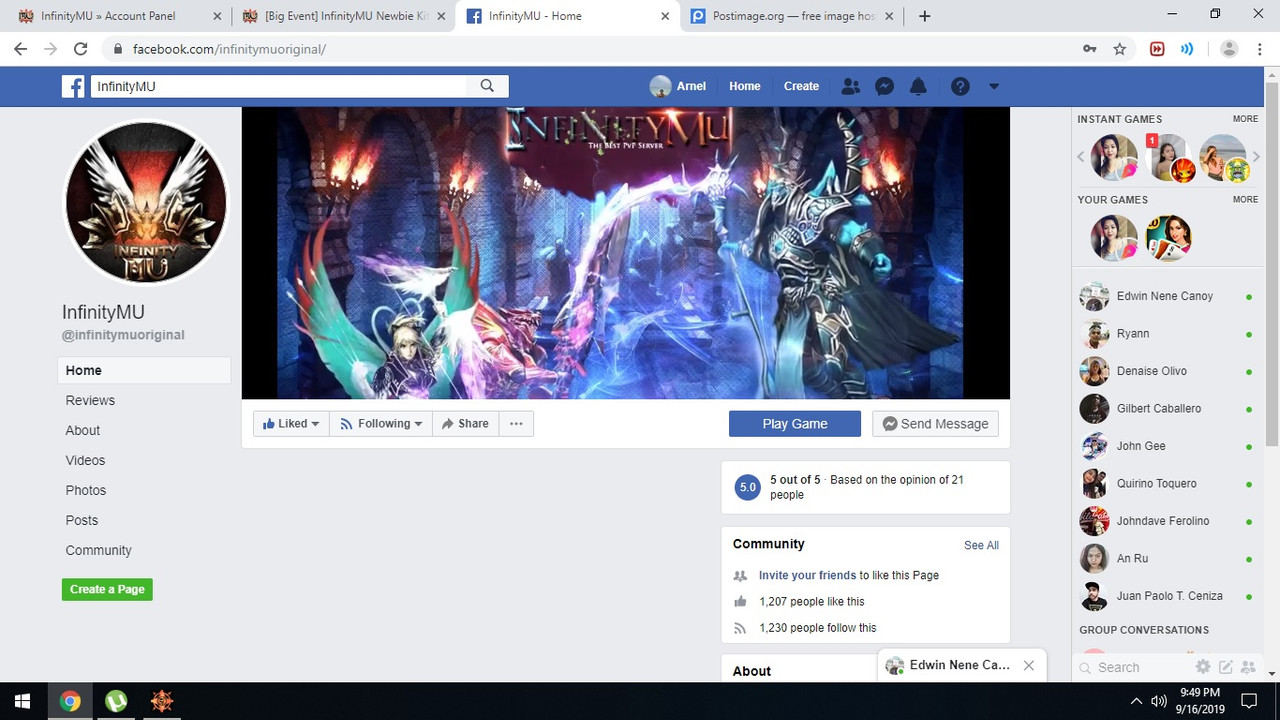
Task: Click the search magnifier button
Action: click(x=487, y=86)
